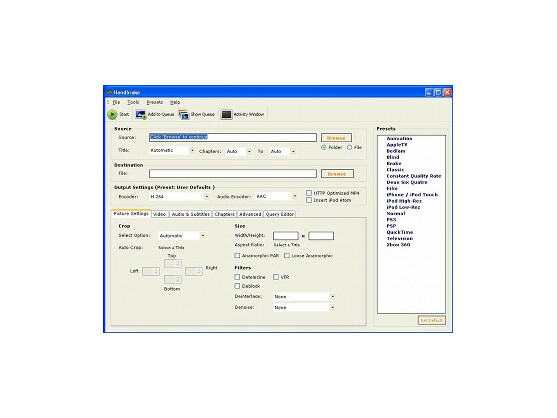Select the Xbox 360 preset
This screenshot has height=418, width=557.
[x=398, y=245]
